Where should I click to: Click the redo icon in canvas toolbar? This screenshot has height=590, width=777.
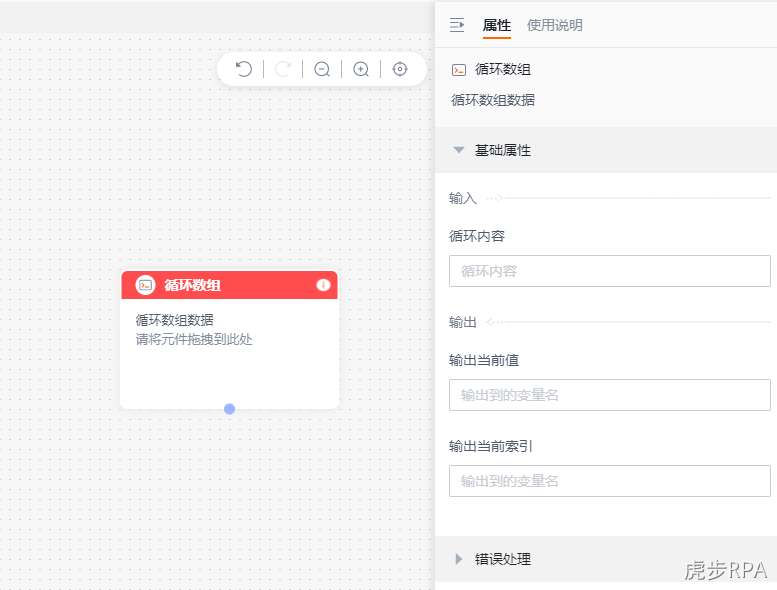(283, 69)
